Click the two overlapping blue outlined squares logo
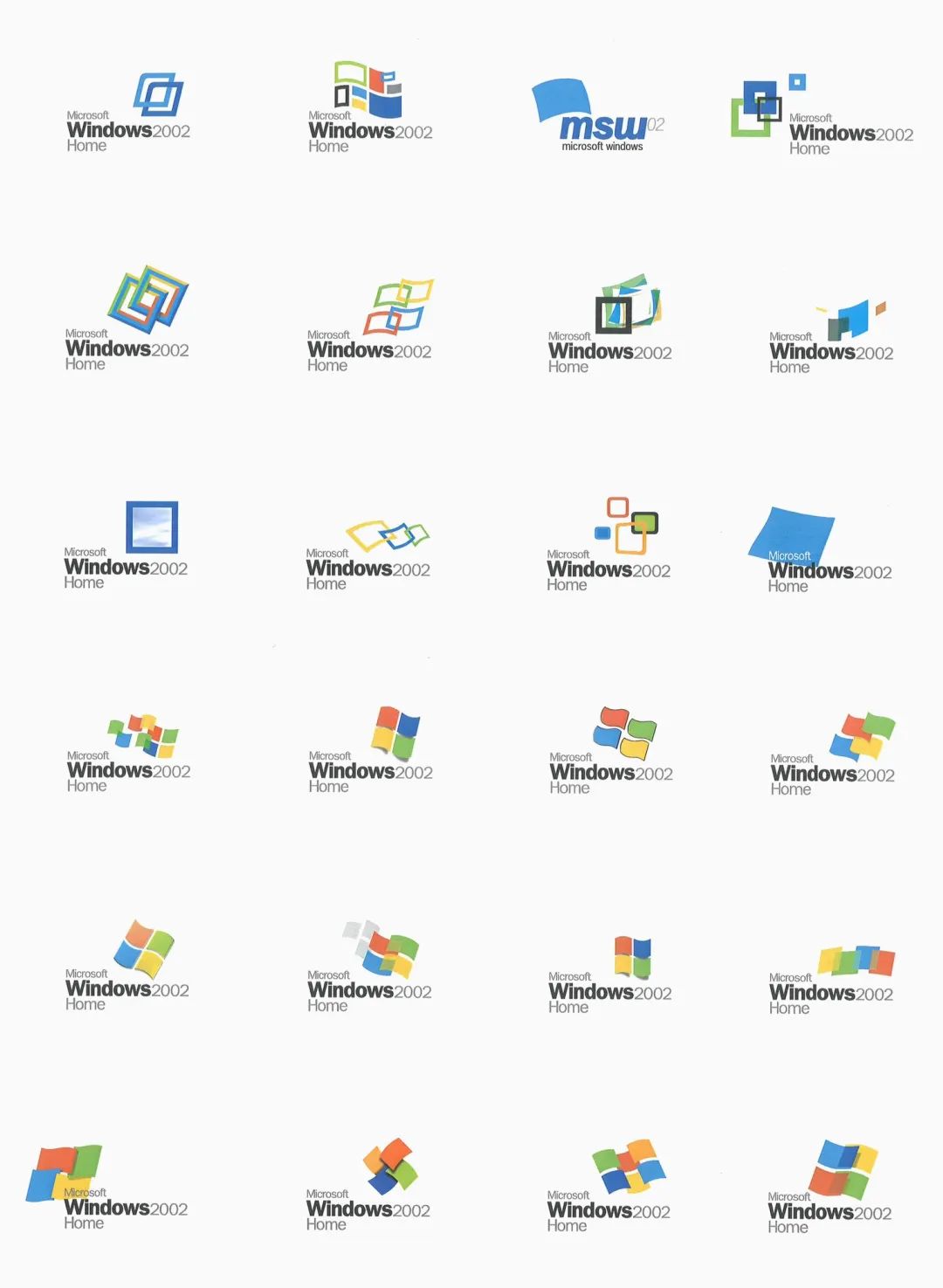The image size is (943, 1288). [158, 94]
